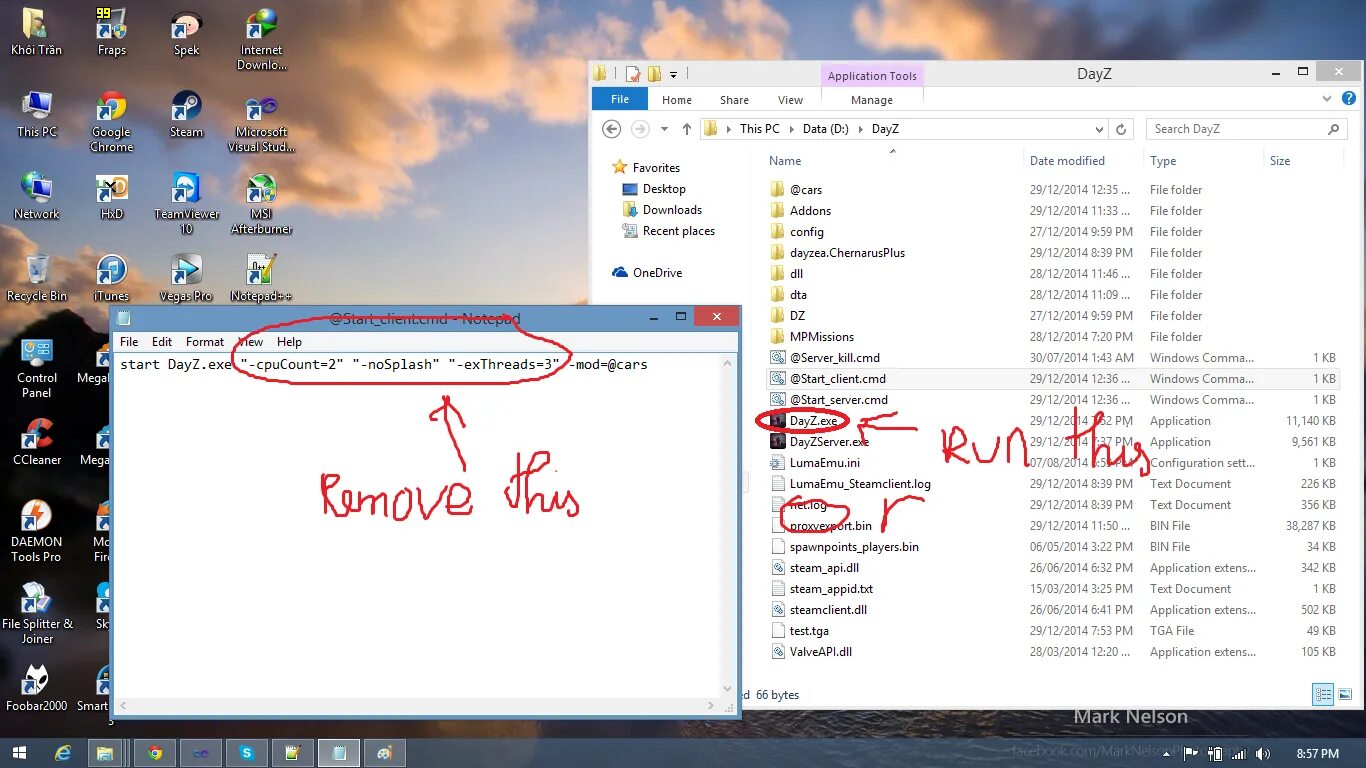The image size is (1366, 768).
Task: Open Vegas Pro desktop shortcut
Action: tap(186, 278)
